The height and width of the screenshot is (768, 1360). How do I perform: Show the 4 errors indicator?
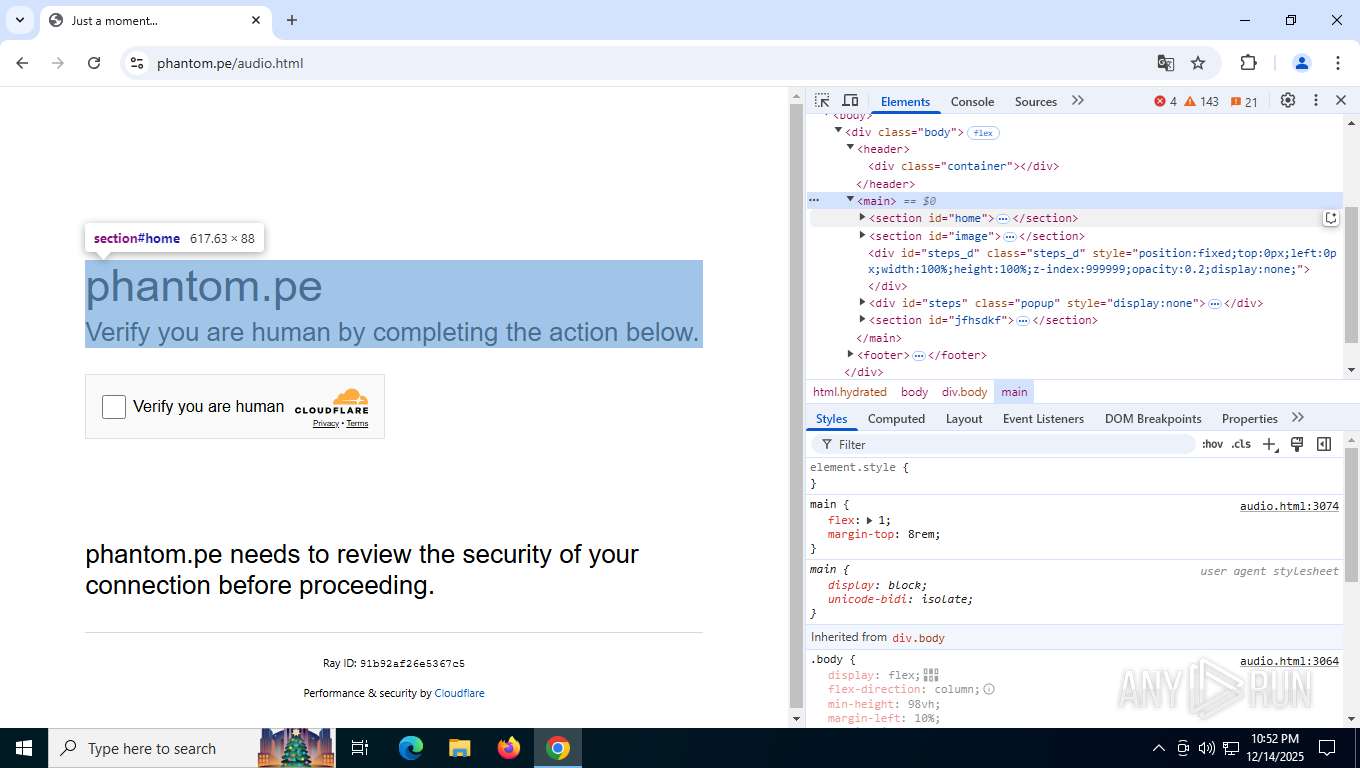(x=1165, y=101)
